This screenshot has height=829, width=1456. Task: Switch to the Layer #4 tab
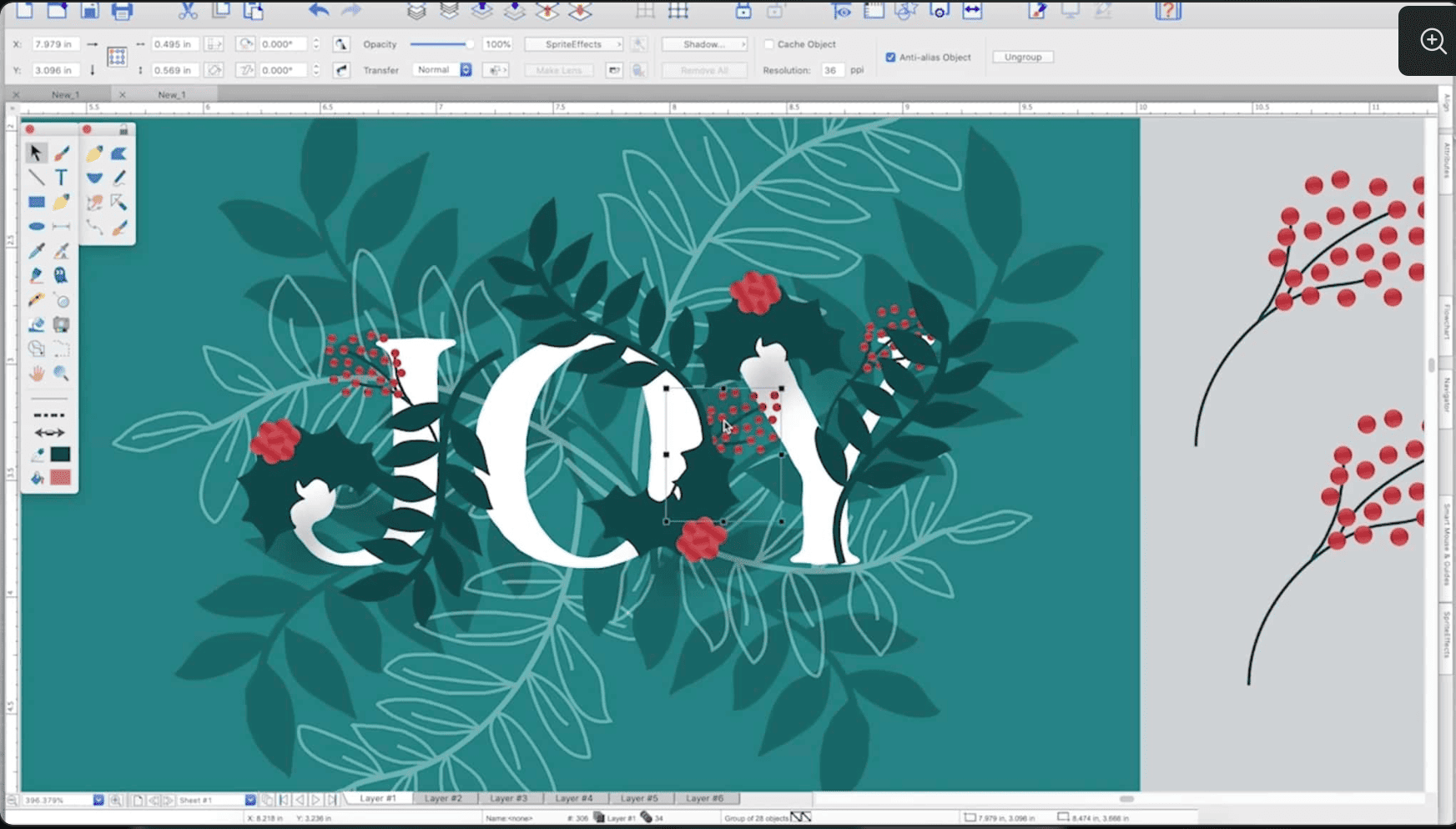click(574, 798)
